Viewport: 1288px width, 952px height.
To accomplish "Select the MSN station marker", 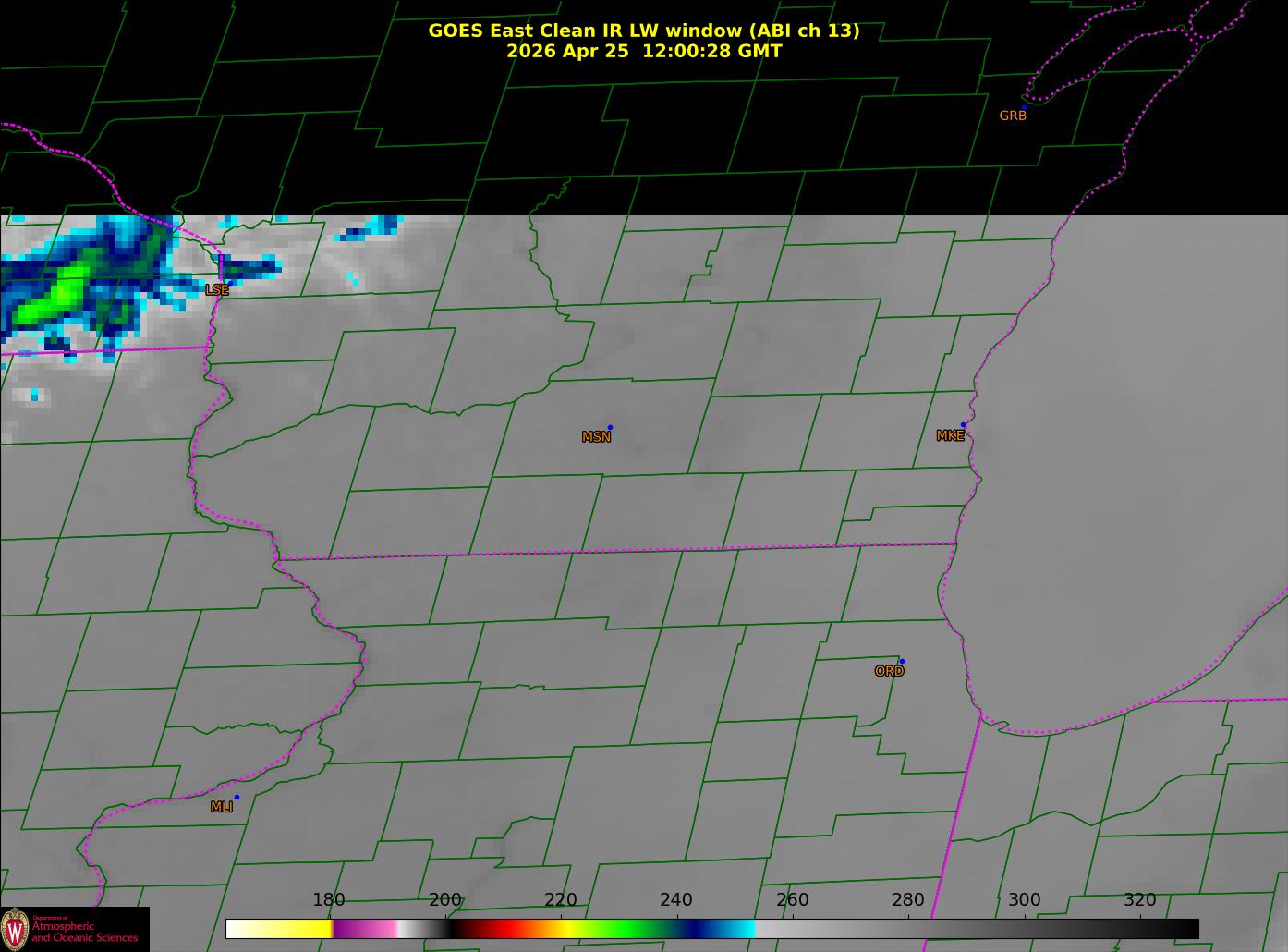I will pos(610,427).
